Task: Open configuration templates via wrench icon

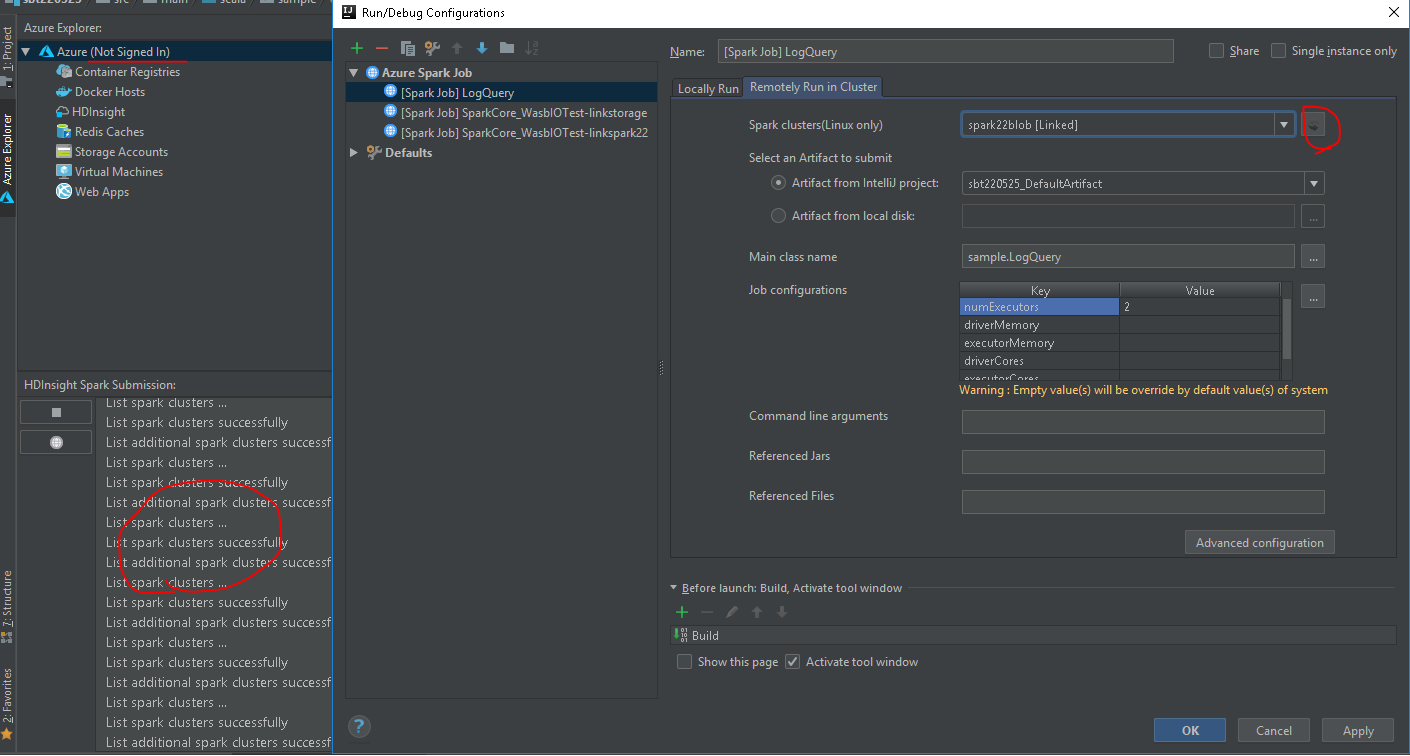Action: click(x=431, y=47)
